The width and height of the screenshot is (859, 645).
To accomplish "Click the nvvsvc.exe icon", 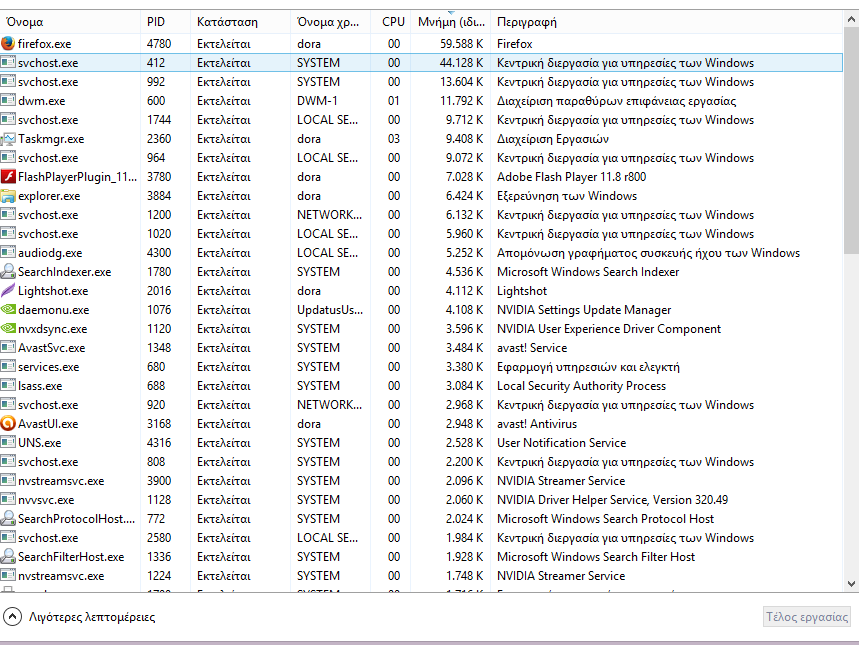I will pyautogui.click(x=8, y=499).
